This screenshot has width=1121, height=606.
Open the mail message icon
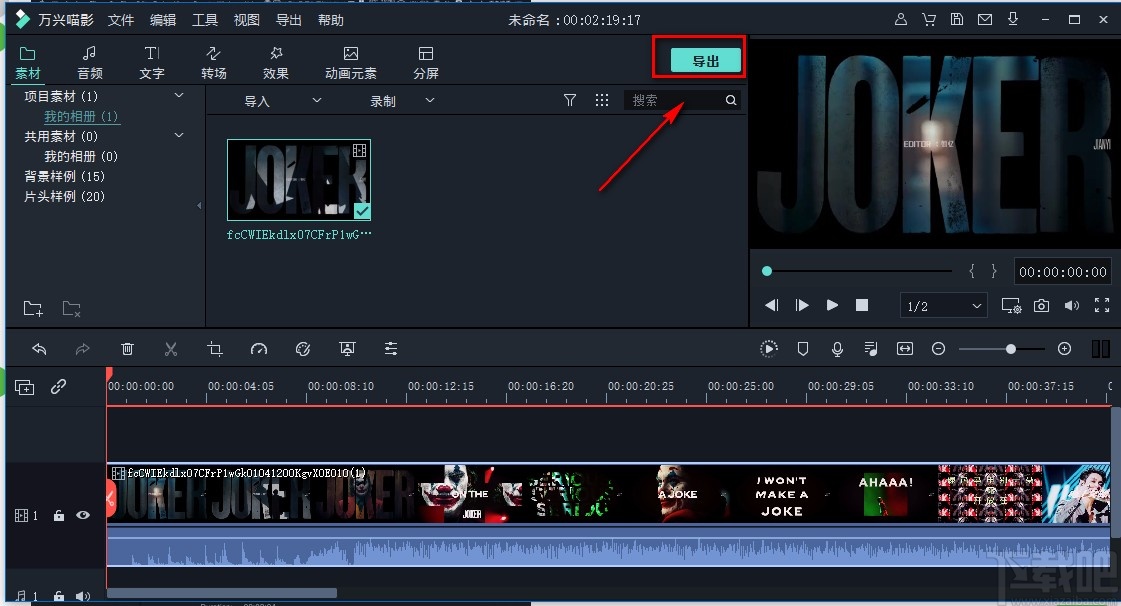tap(985, 19)
